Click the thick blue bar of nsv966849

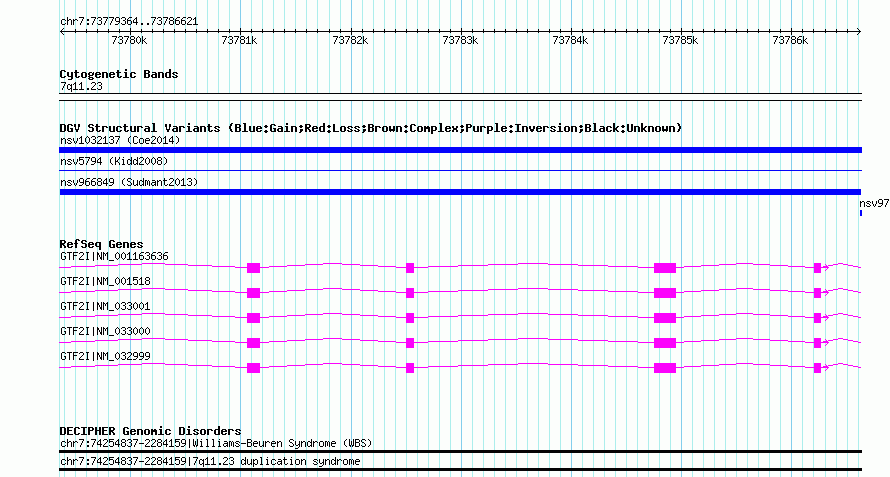click(460, 192)
